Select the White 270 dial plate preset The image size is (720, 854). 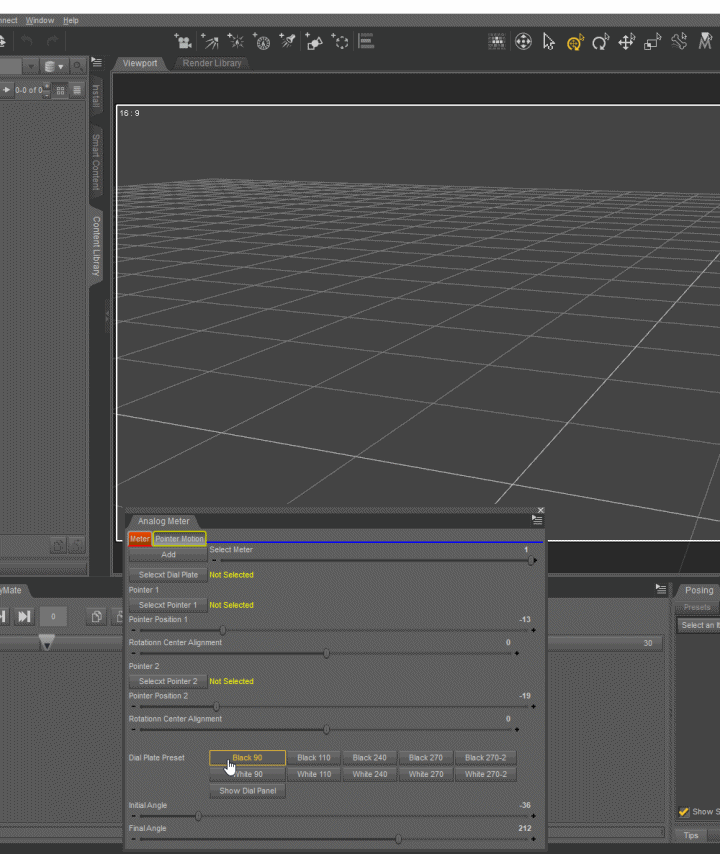pos(425,774)
